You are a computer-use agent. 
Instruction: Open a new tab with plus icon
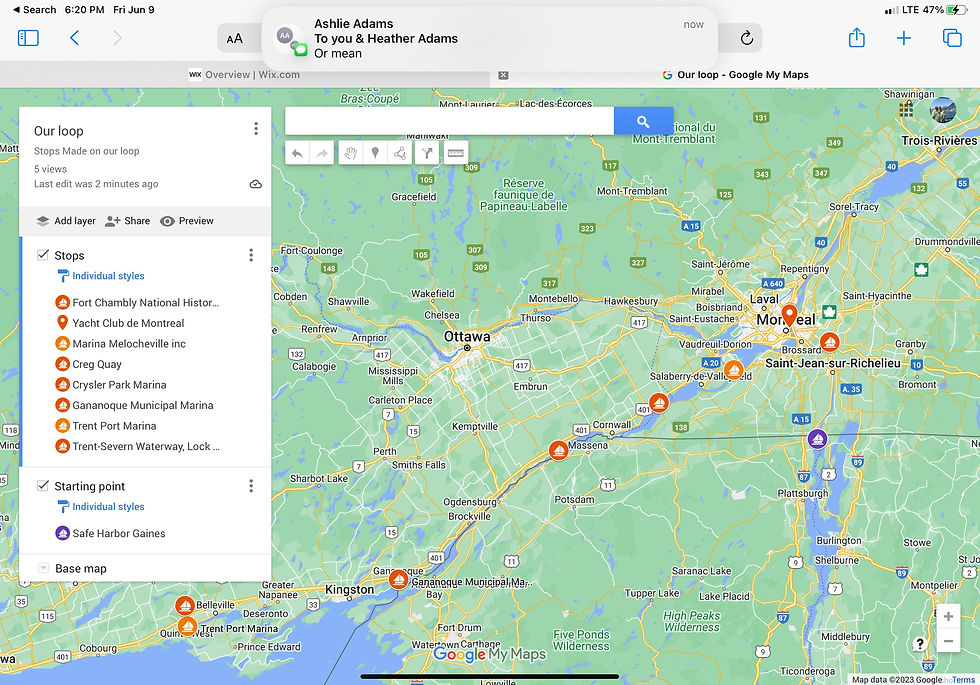tap(904, 38)
